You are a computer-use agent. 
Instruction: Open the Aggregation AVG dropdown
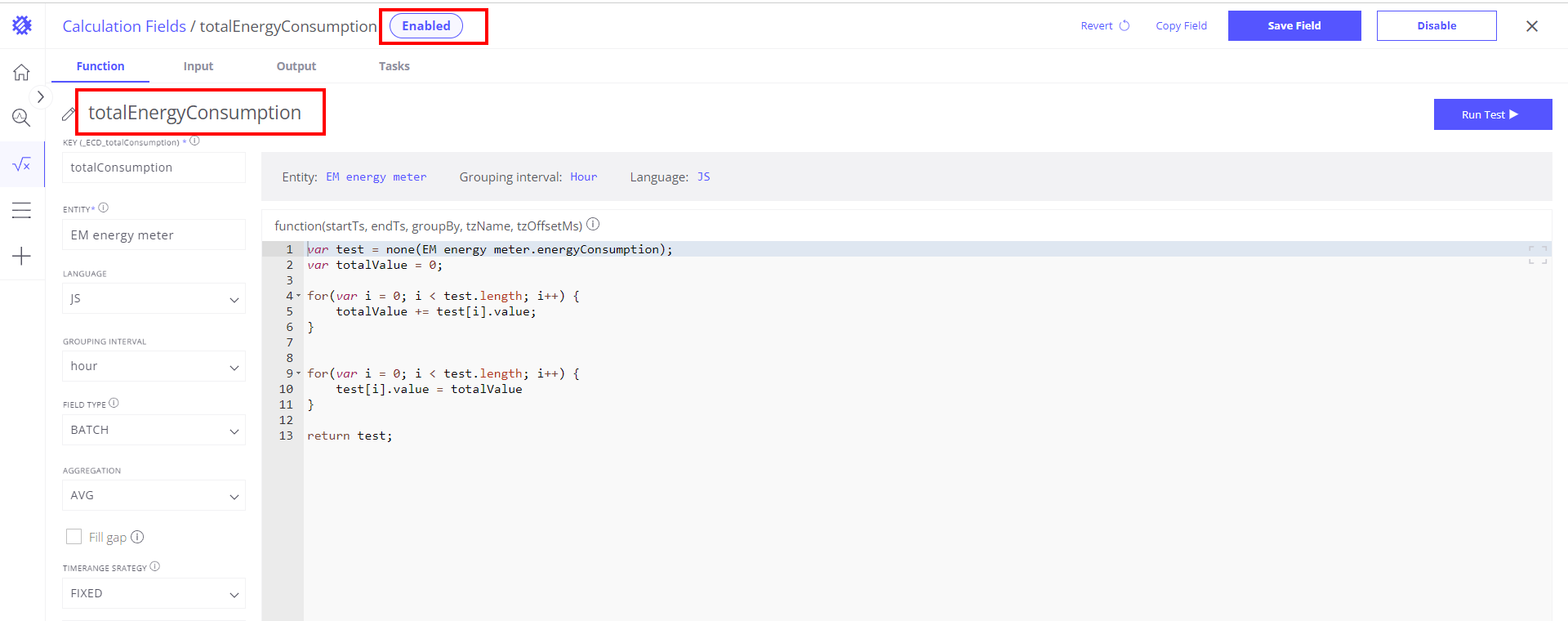[x=154, y=496]
